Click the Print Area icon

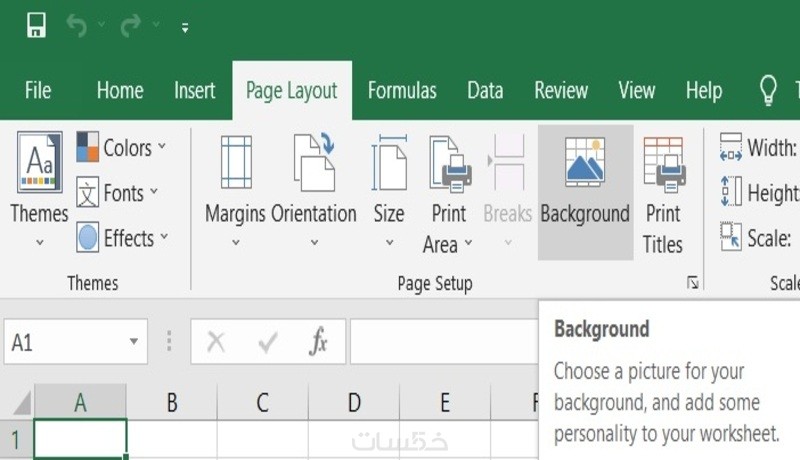449,163
